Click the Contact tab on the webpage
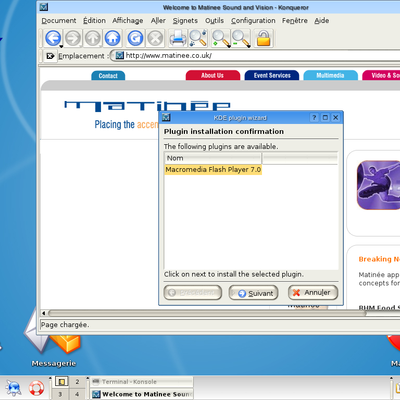Viewport: 400px width, 400px height. 108,76
